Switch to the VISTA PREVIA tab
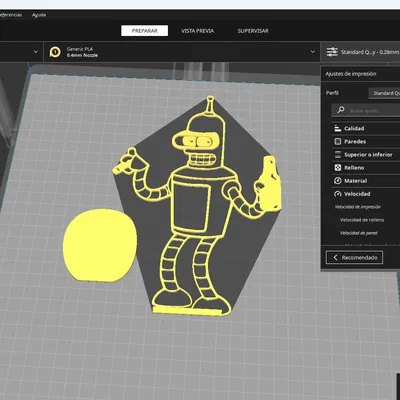 coord(197,31)
